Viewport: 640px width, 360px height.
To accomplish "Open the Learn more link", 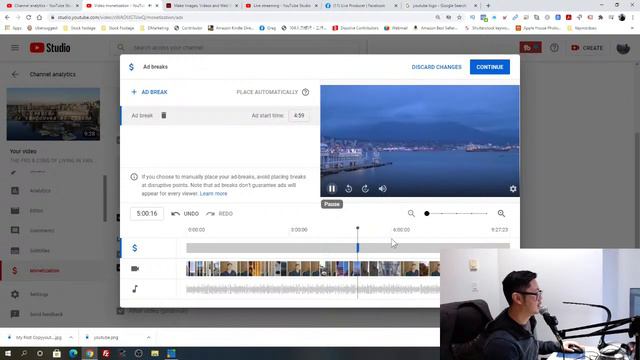I will (x=213, y=193).
